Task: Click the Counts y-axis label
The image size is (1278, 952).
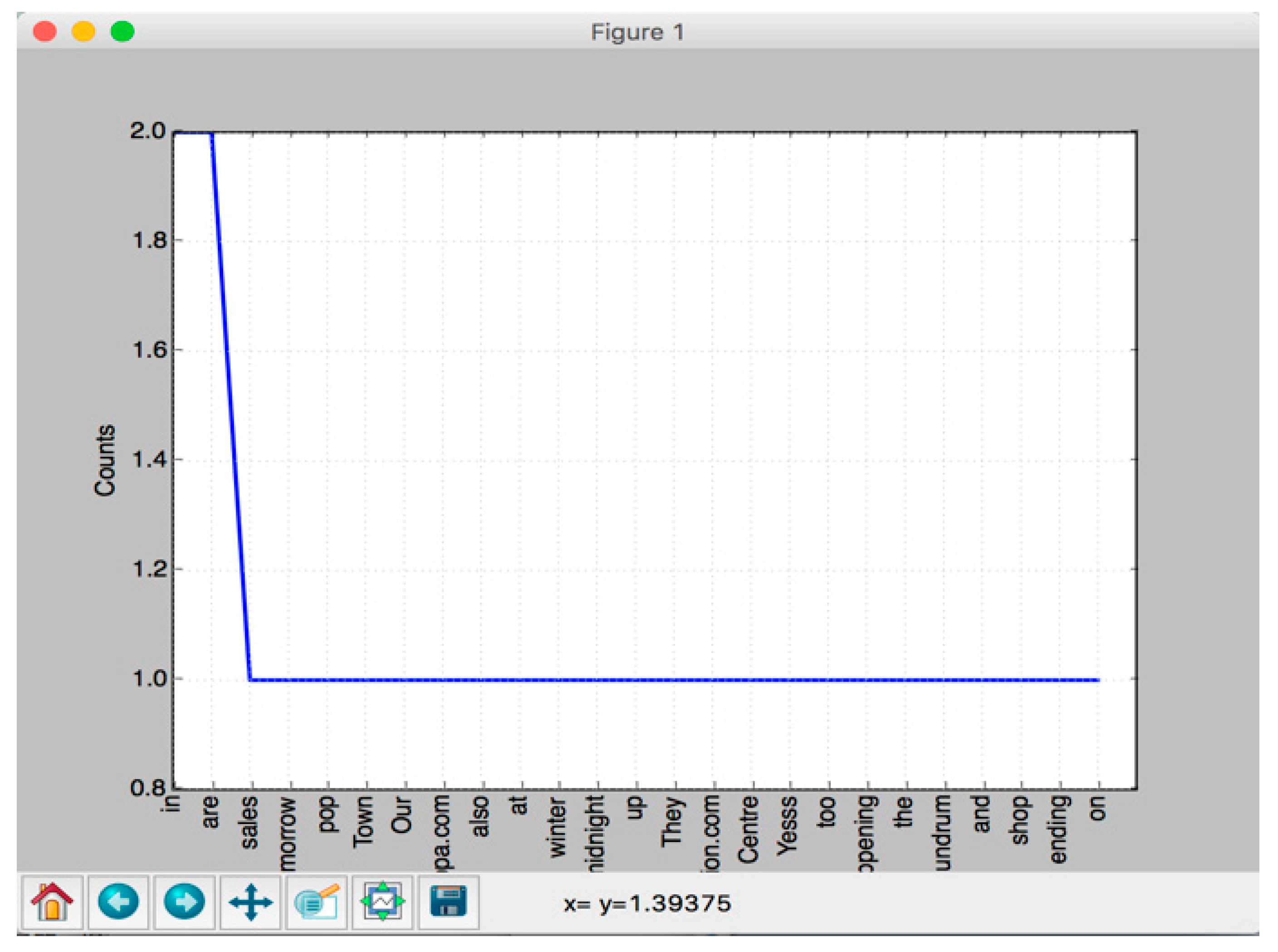Action: point(105,461)
